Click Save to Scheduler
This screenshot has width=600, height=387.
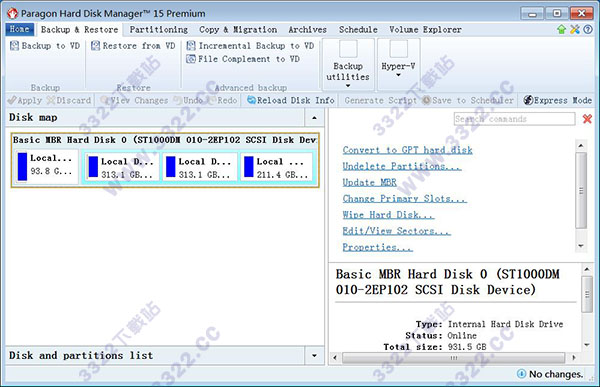click(468, 100)
